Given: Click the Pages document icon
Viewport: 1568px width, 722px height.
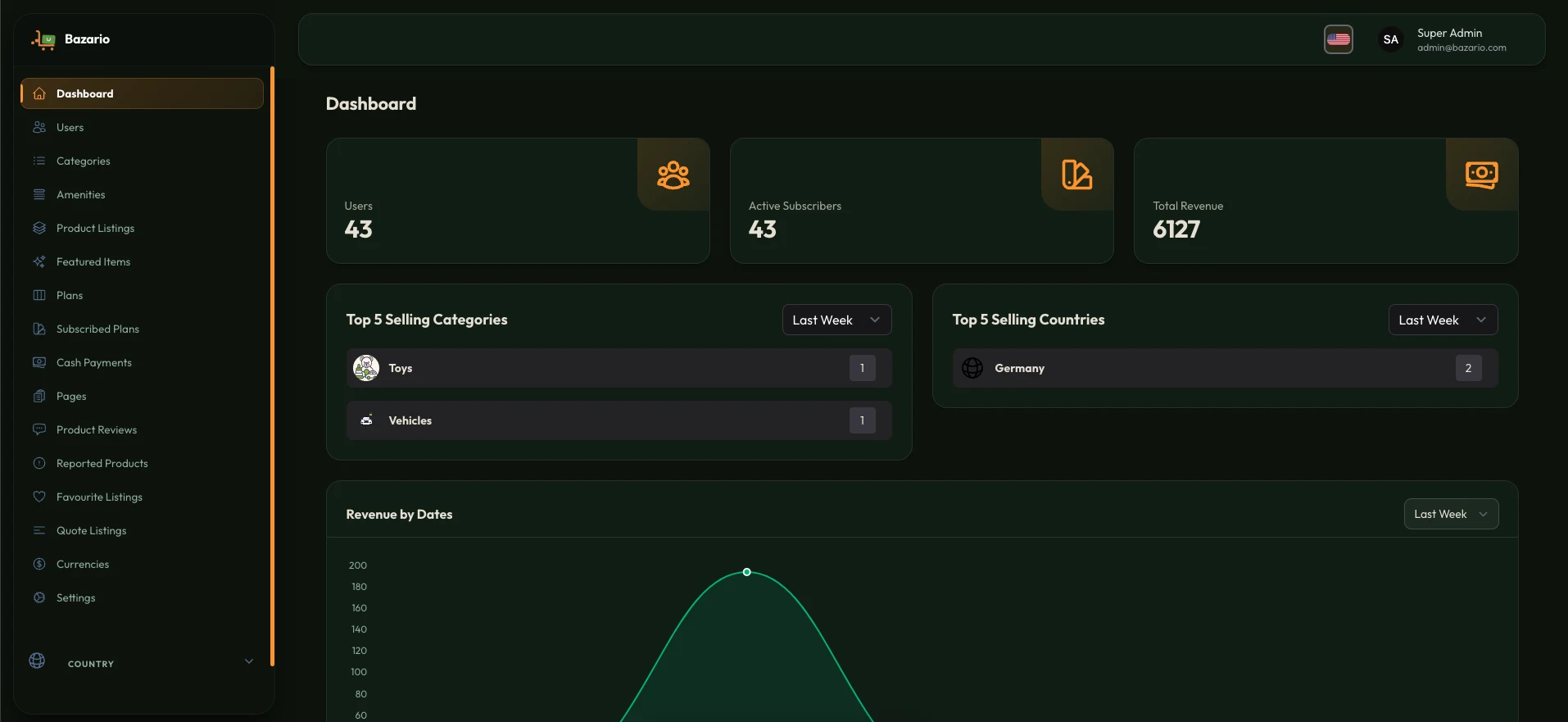Looking at the screenshot, I should (x=39, y=396).
